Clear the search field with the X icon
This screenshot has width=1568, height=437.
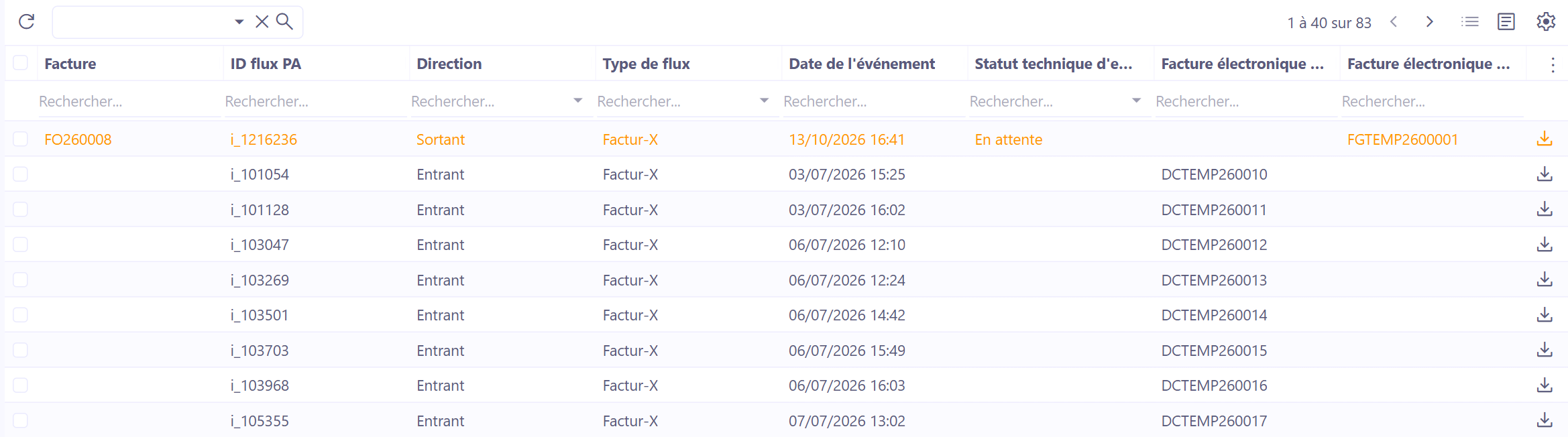[262, 22]
